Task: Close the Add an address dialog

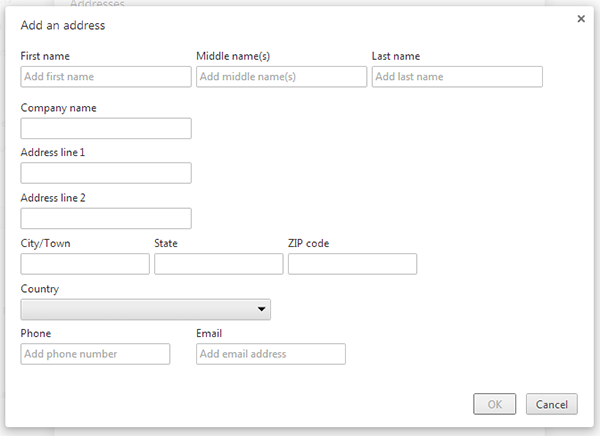Action: coord(581,19)
